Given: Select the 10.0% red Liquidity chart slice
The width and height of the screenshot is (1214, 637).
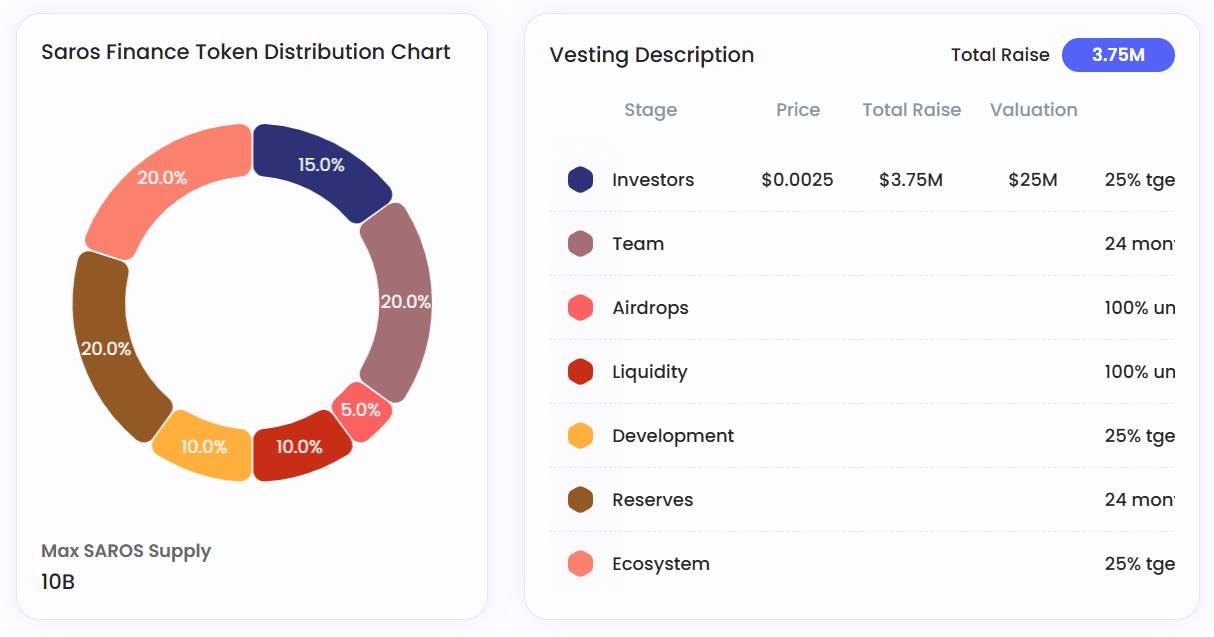Looking at the screenshot, I should [300, 447].
